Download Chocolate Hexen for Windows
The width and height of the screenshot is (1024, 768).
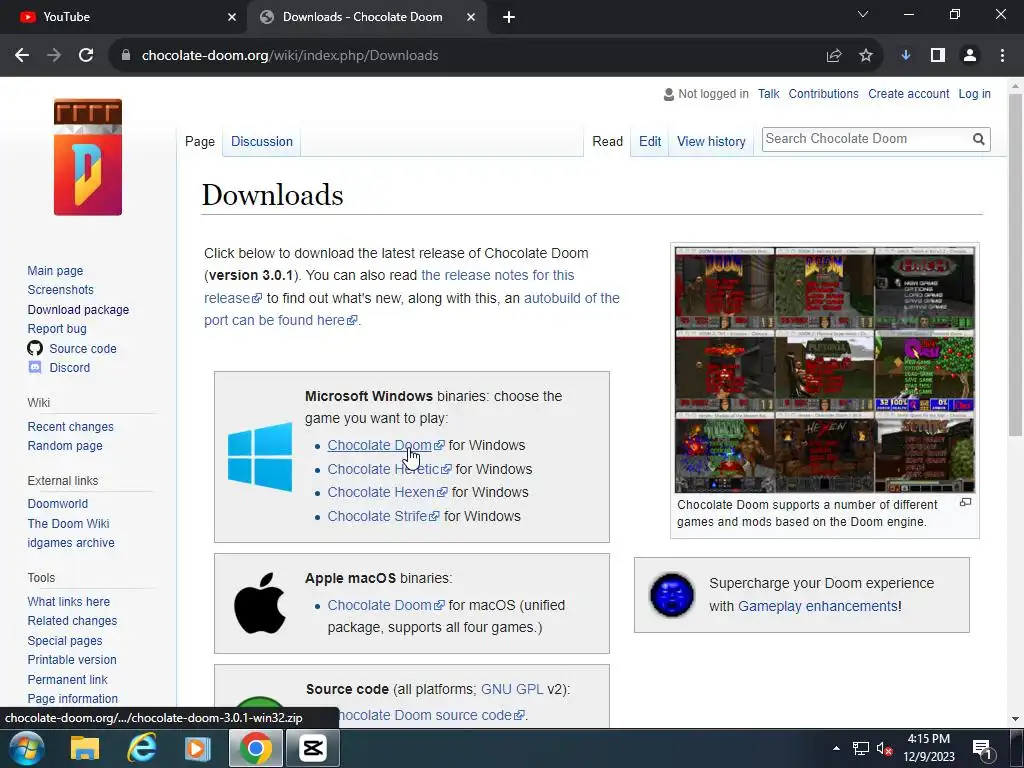[x=387, y=492]
